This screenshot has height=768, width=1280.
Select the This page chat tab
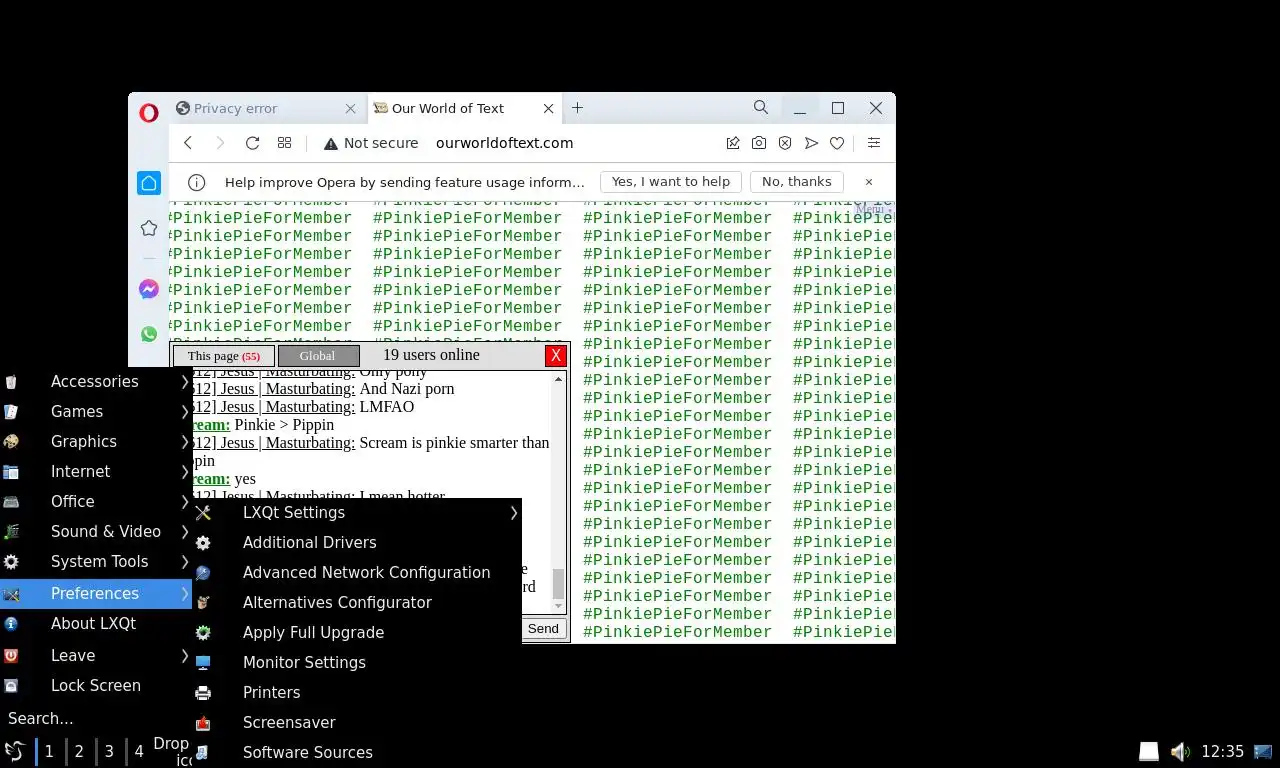point(224,356)
